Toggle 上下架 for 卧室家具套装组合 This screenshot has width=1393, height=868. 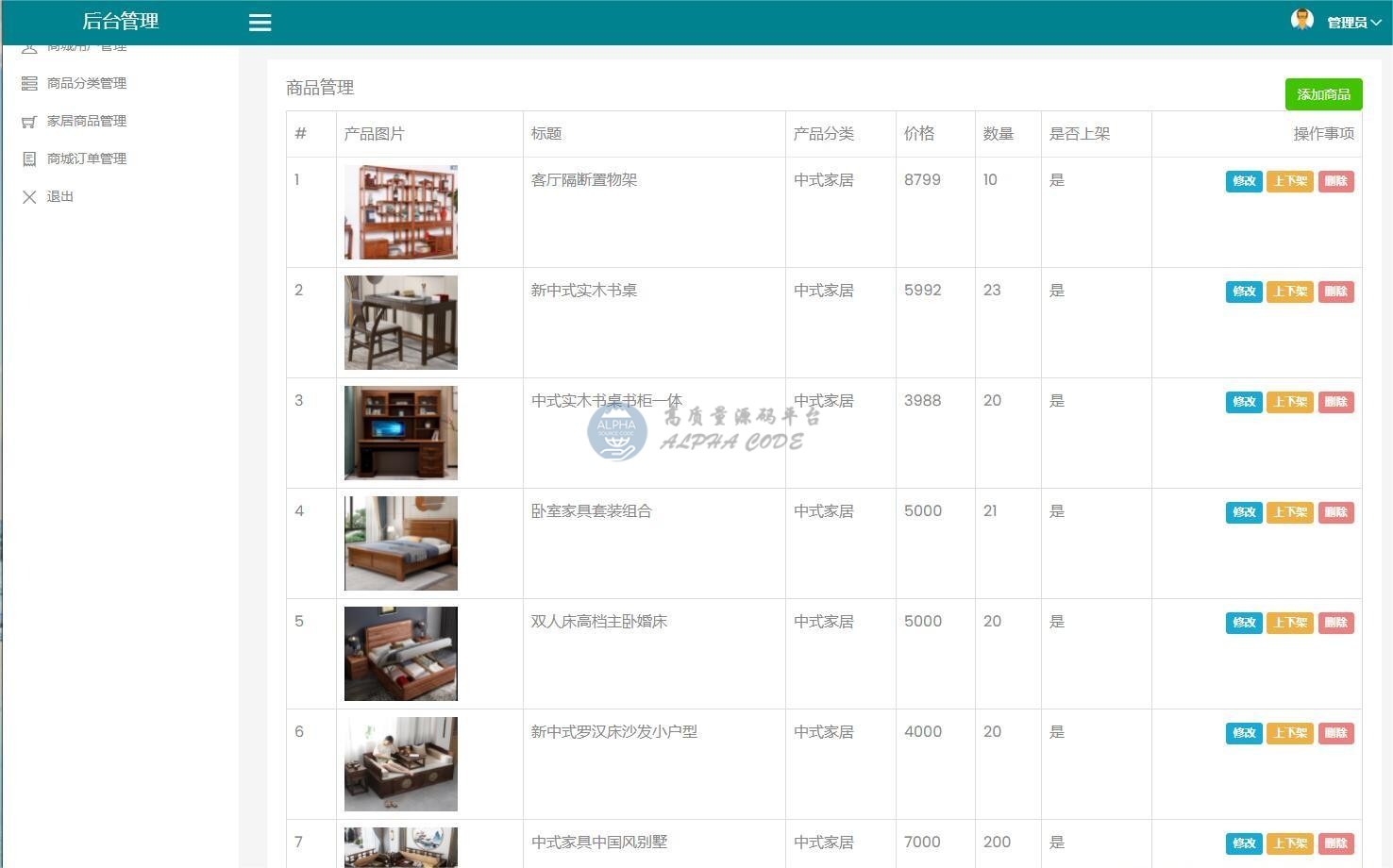[x=1289, y=512]
